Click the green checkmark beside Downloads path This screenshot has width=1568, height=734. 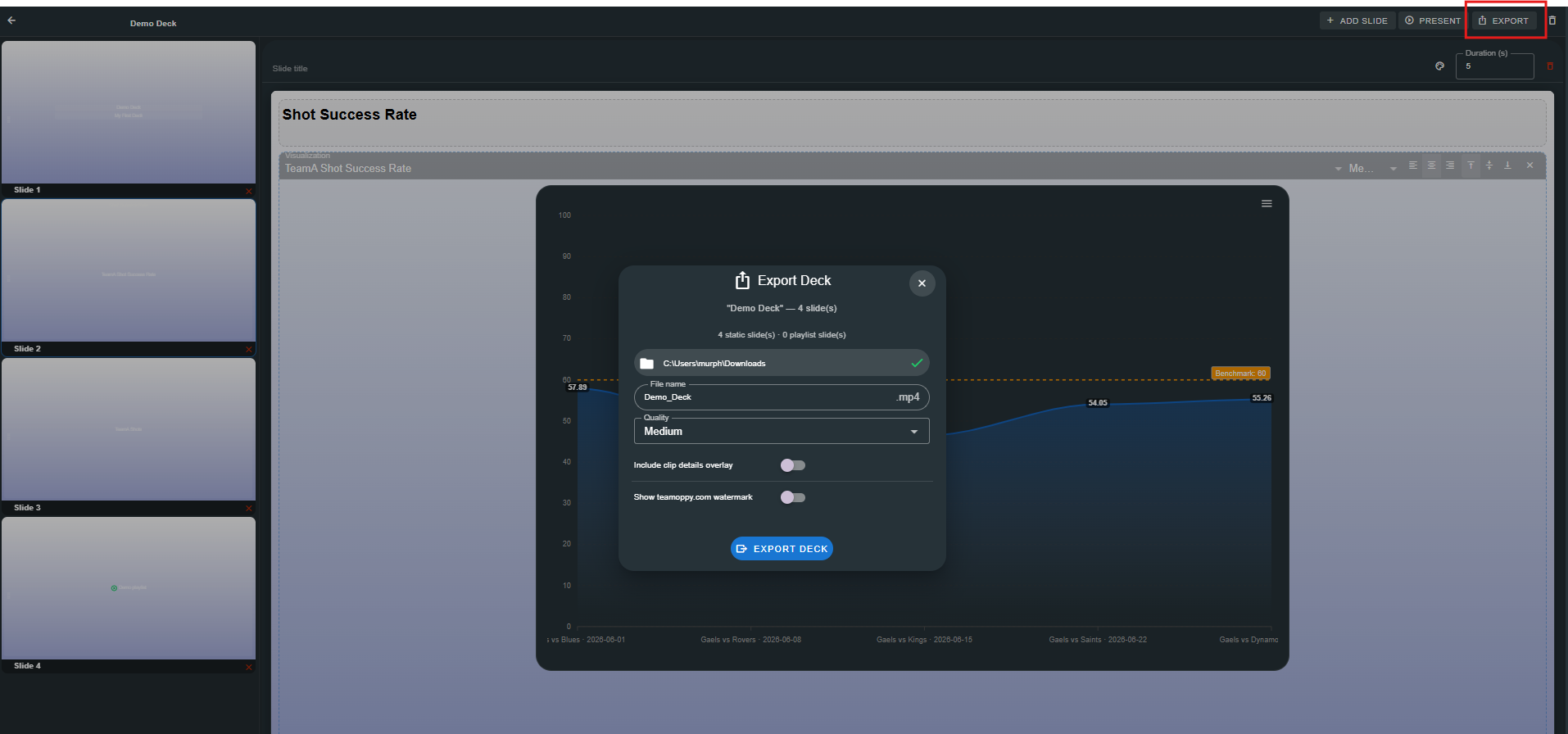pyautogui.click(x=917, y=363)
